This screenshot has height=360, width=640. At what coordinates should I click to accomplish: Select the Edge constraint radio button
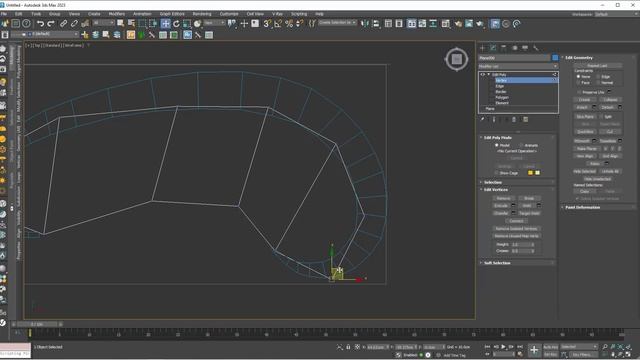(x=598, y=76)
